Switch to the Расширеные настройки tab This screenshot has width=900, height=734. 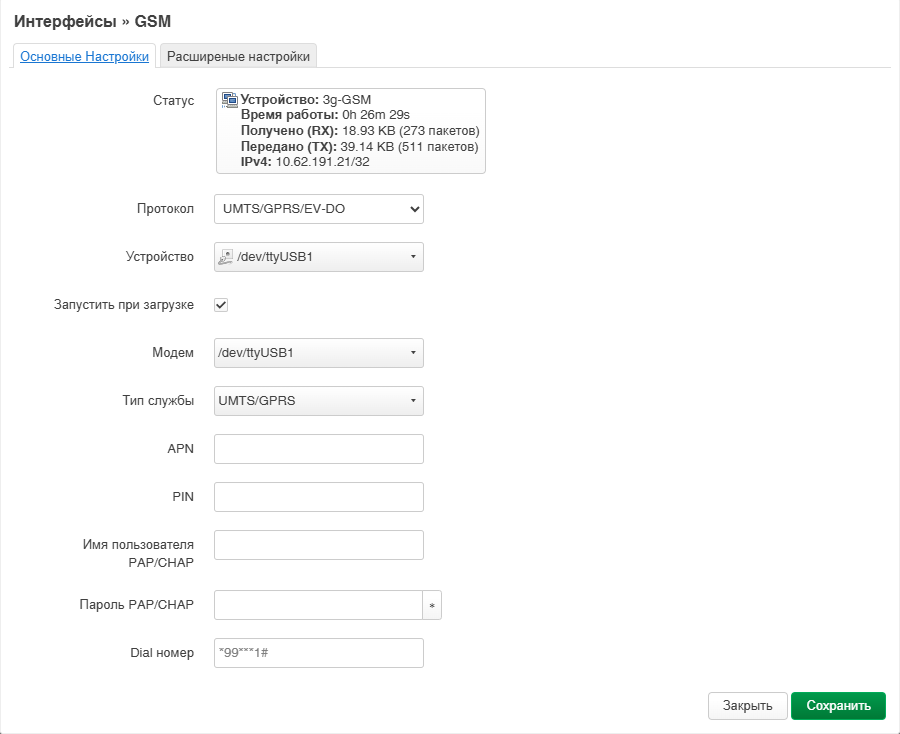pos(238,57)
